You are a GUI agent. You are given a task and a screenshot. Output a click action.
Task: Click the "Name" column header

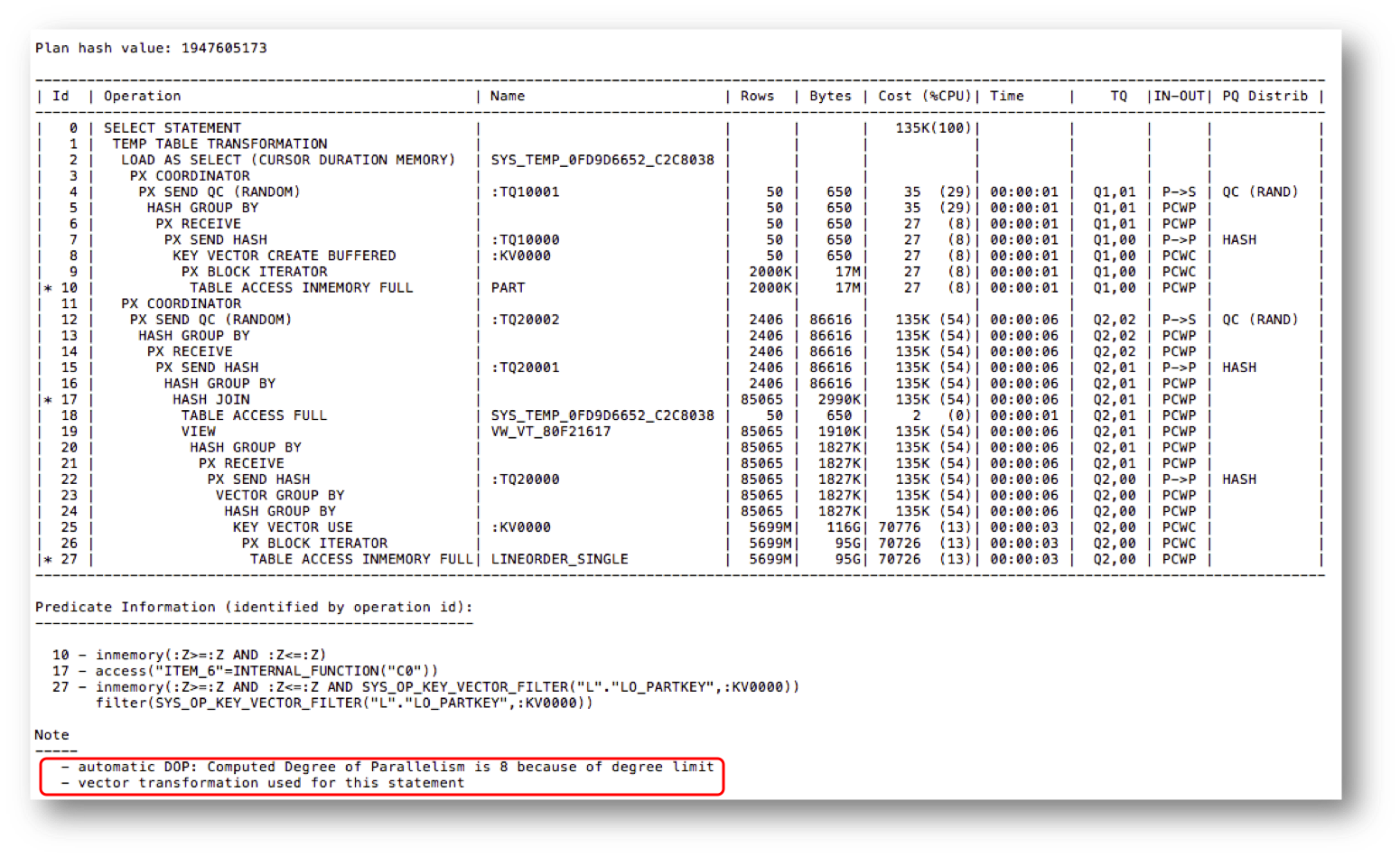click(508, 96)
